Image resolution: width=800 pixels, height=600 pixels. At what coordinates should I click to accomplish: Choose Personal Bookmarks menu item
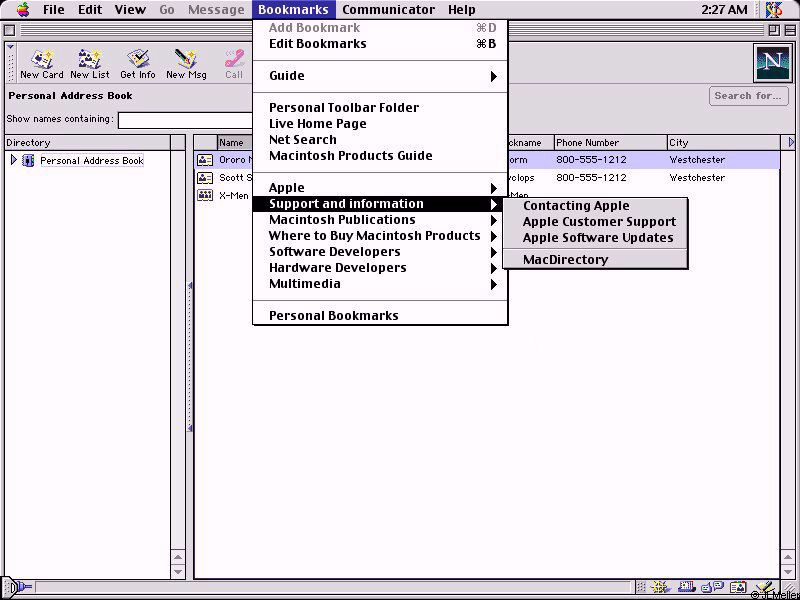pyautogui.click(x=380, y=316)
